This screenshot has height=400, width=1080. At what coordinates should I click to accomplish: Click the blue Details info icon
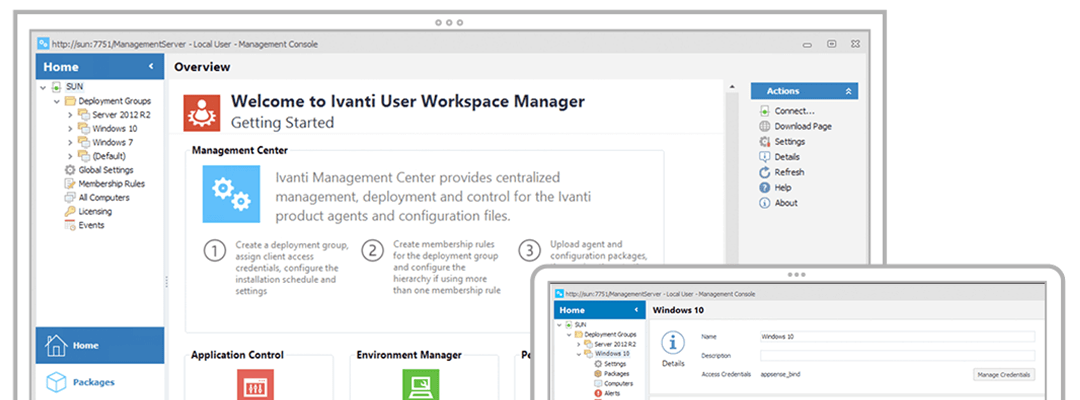click(x=673, y=343)
